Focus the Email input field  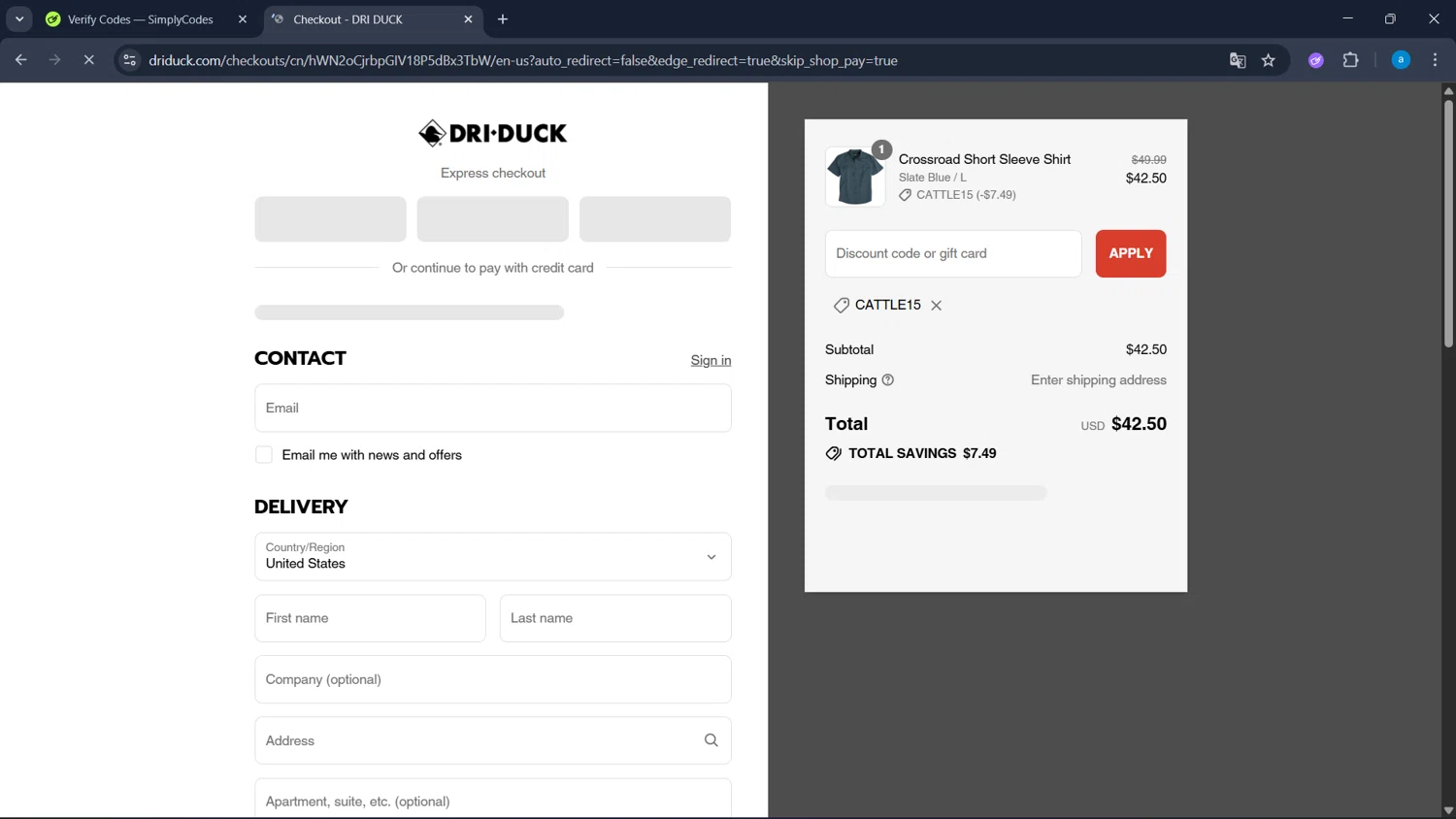[493, 409]
